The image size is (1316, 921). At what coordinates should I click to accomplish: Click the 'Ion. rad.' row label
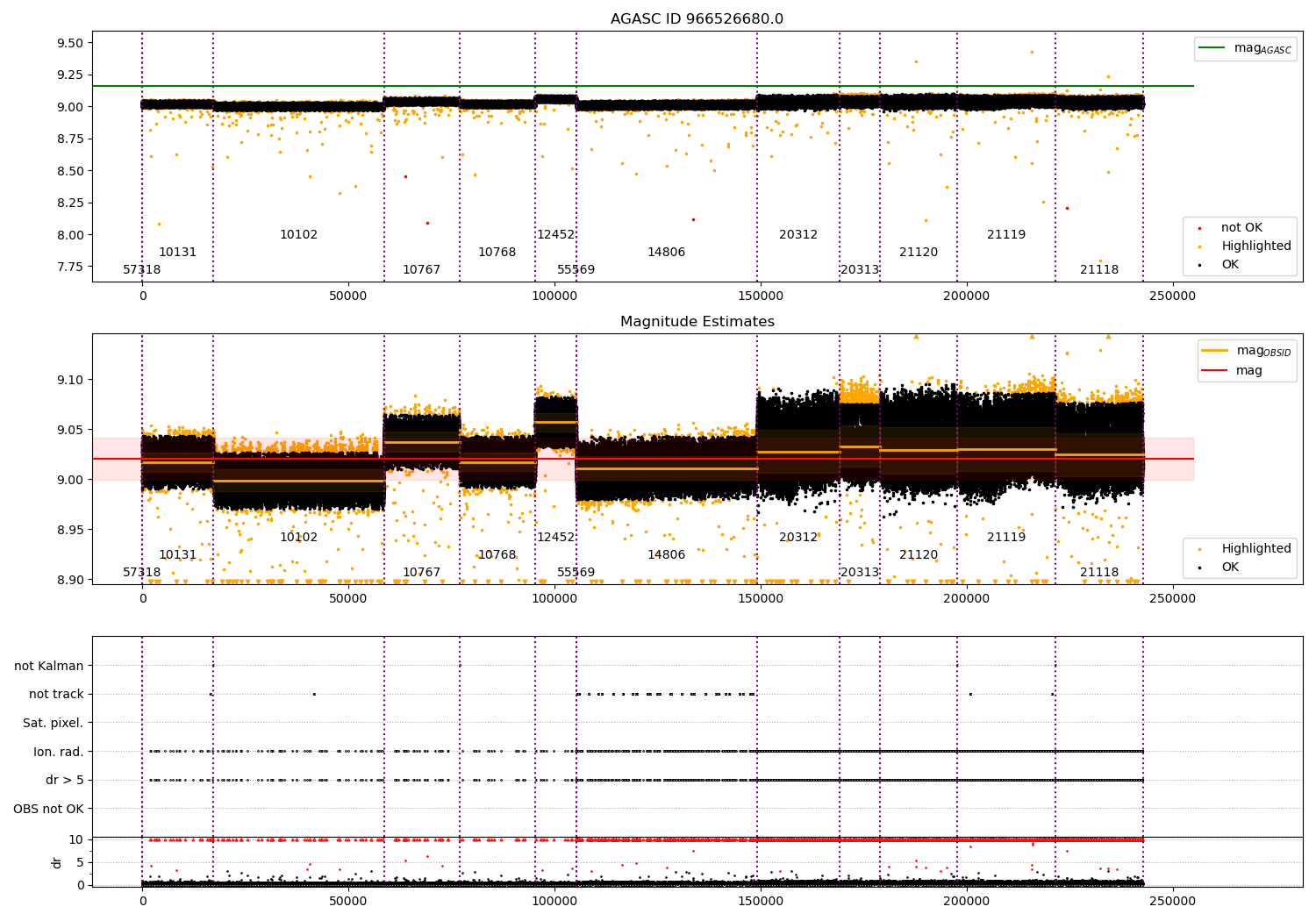[59, 752]
